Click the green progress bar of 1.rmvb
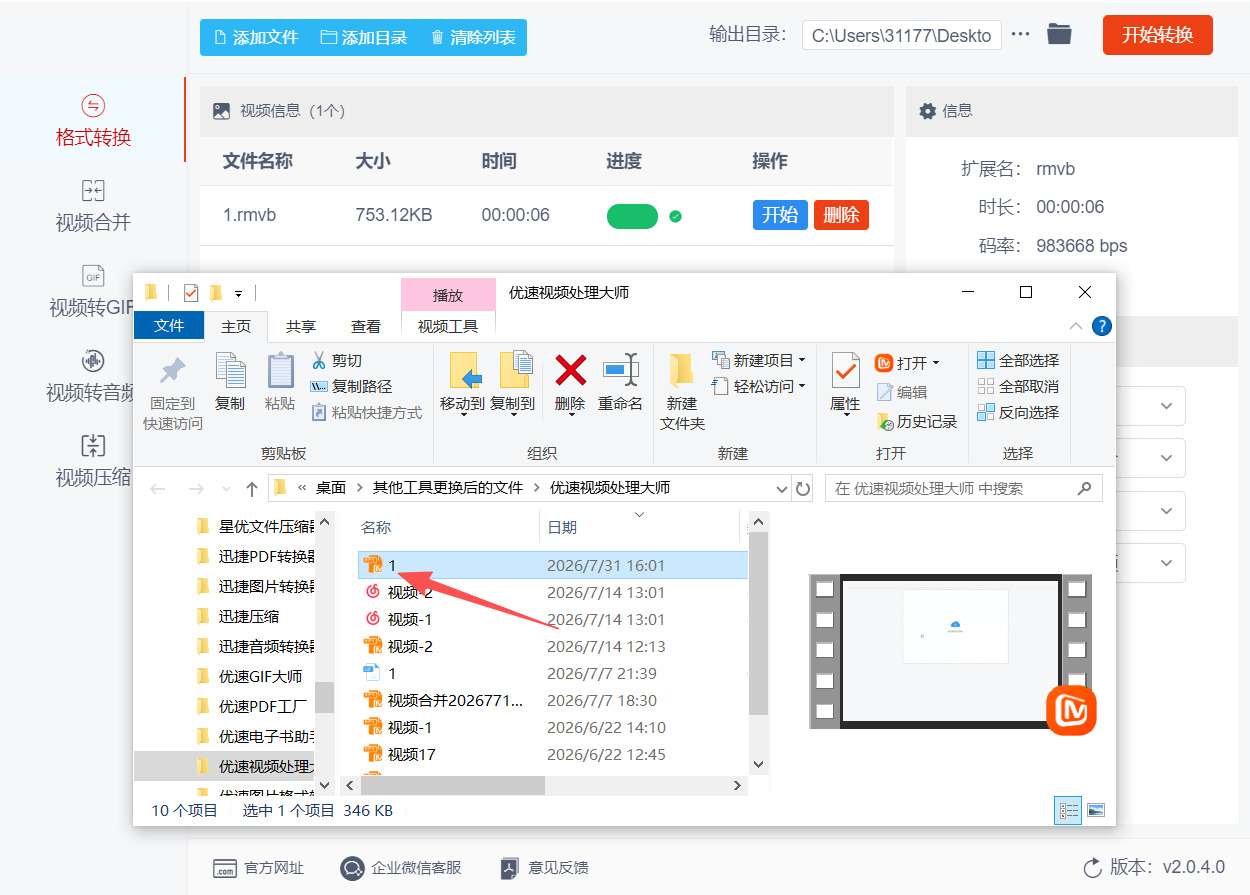Screen dimensions: 1250x895 tap(632, 216)
